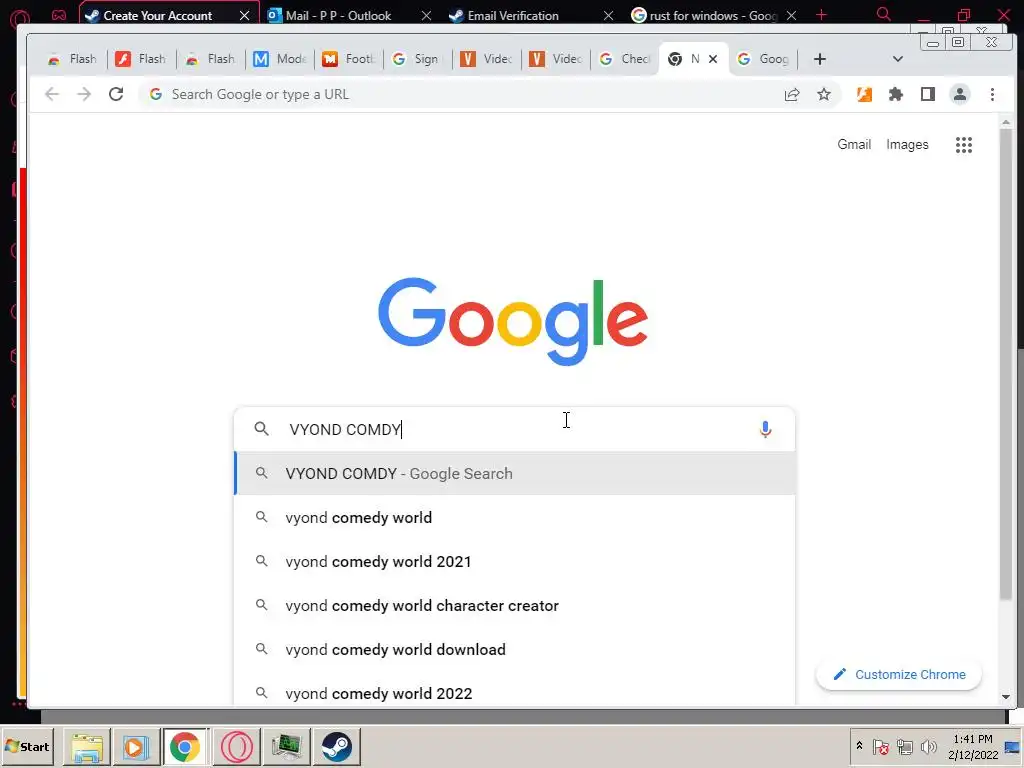Switch to the Goog tab in Chrome
The image size is (1024, 768).
pyautogui.click(x=763, y=59)
